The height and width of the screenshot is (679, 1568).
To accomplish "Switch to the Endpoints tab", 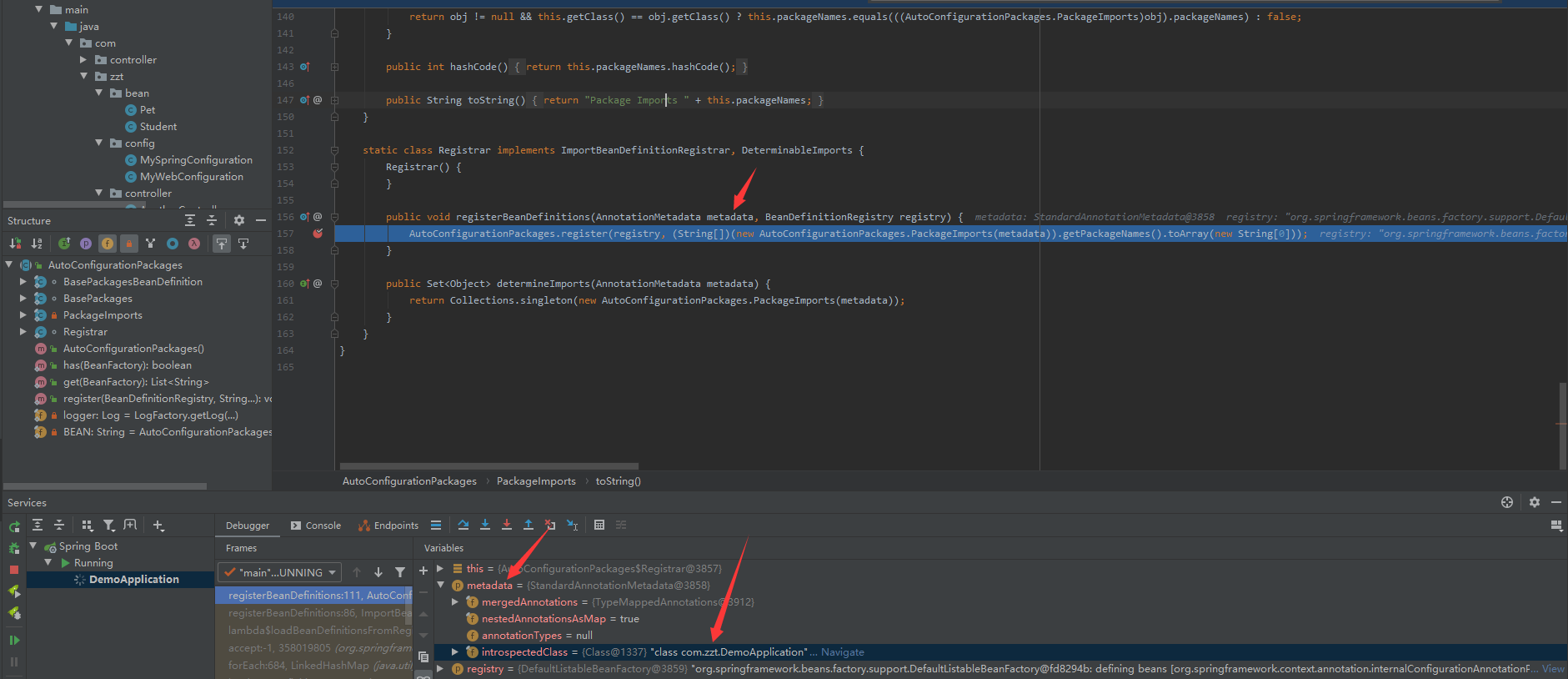I will tap(388, 526).
